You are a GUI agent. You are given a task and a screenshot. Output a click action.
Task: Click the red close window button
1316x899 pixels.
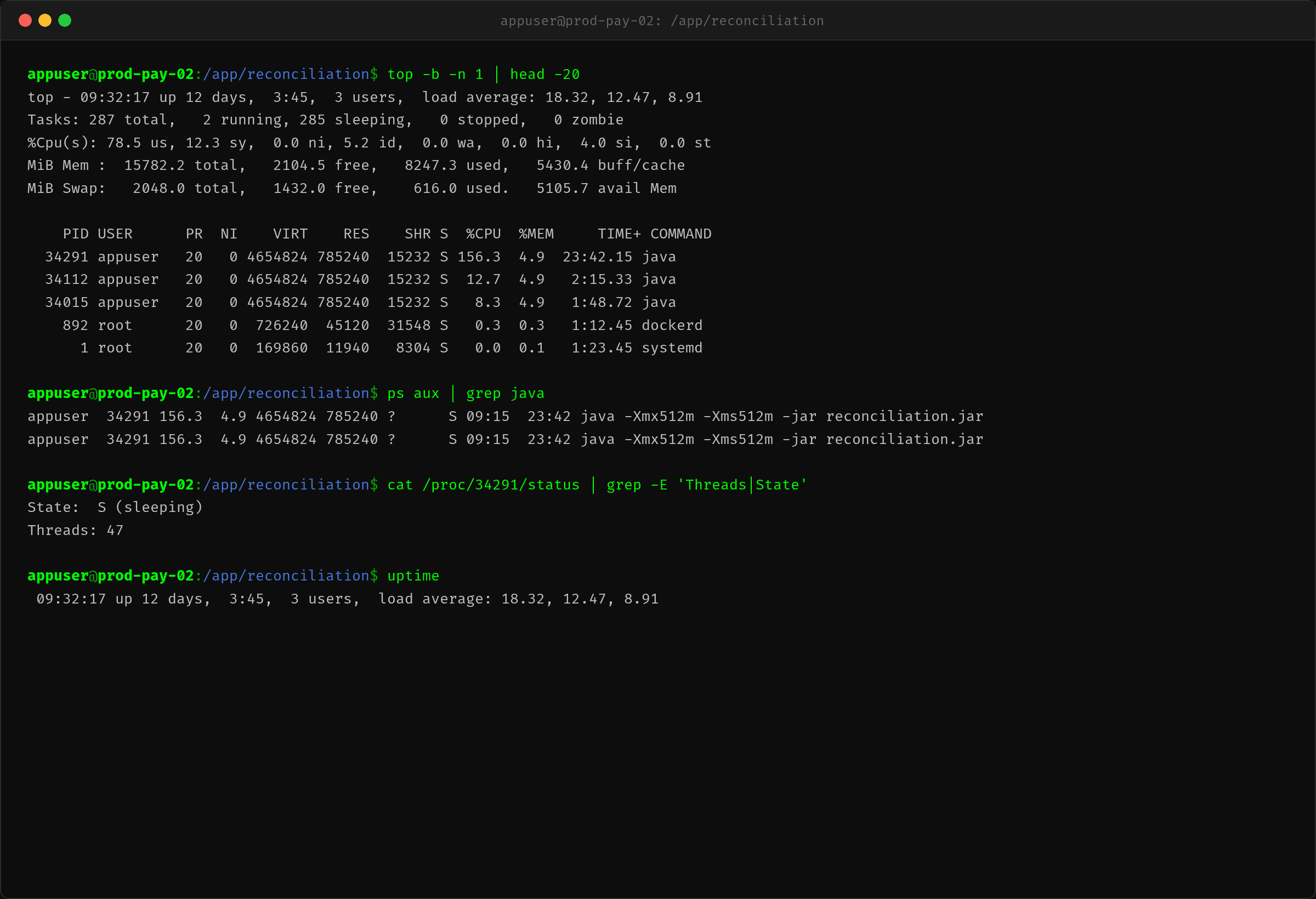tap(25, 20)
